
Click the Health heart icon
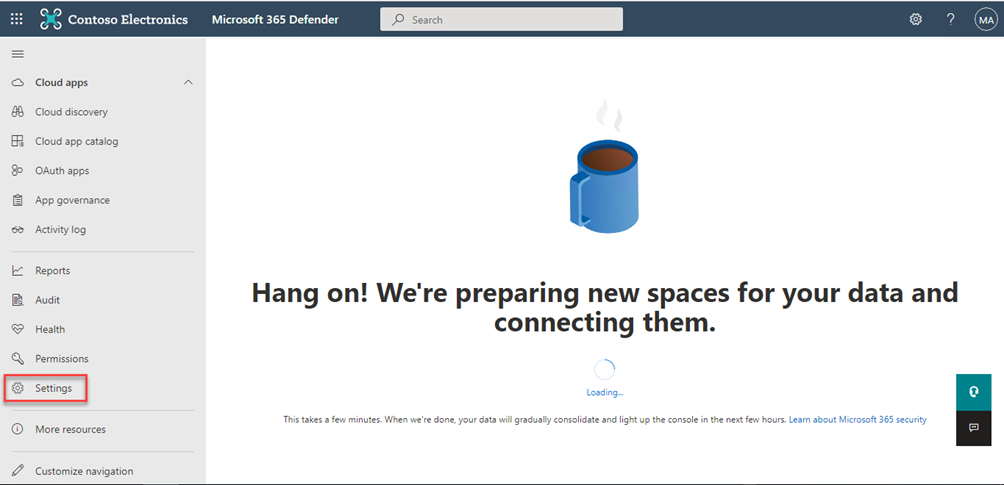coord(18,330)
